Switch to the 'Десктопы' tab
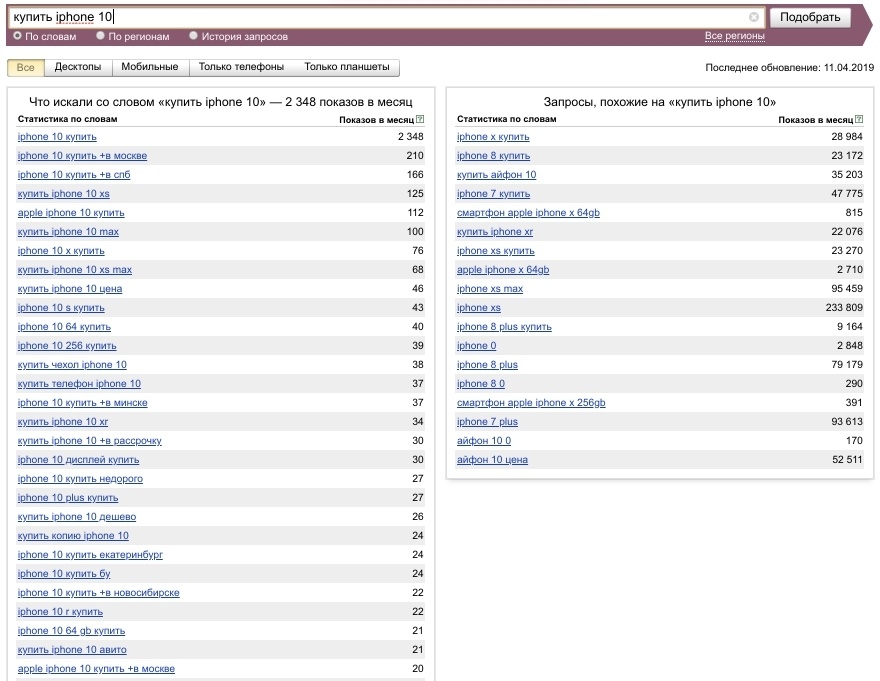Image resolution: width=880 pixels, height=681 pixels. pos(78,67)
